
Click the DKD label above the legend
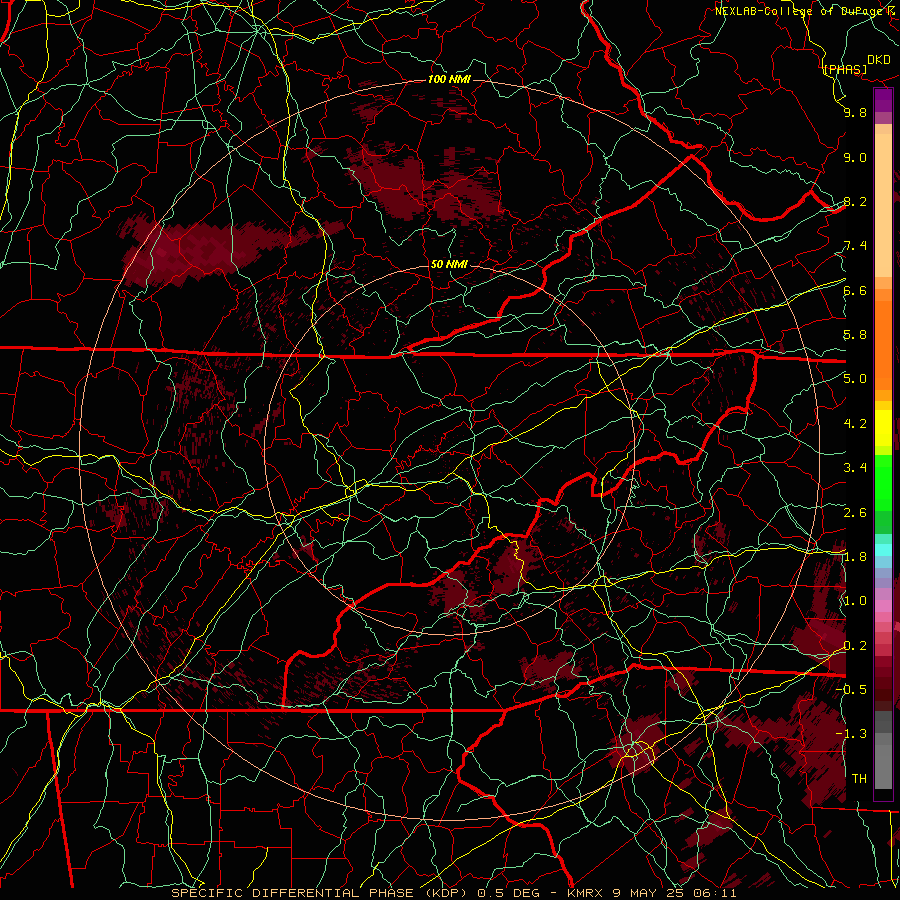click(879, 60)
